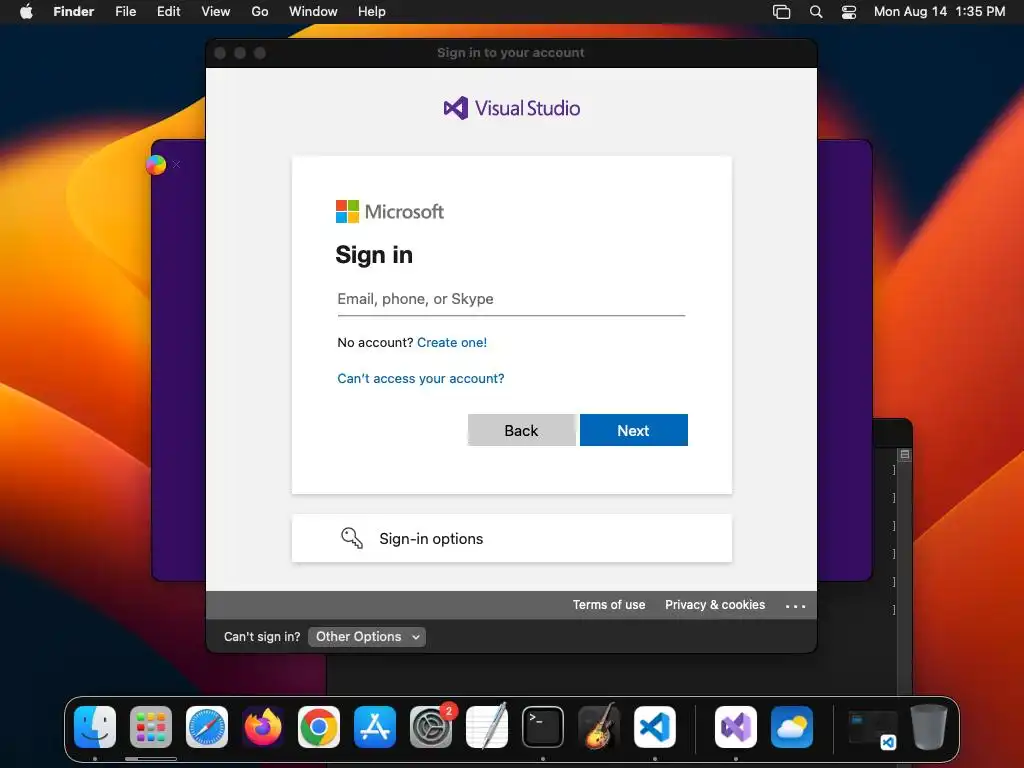Open the Window menu

313,11
